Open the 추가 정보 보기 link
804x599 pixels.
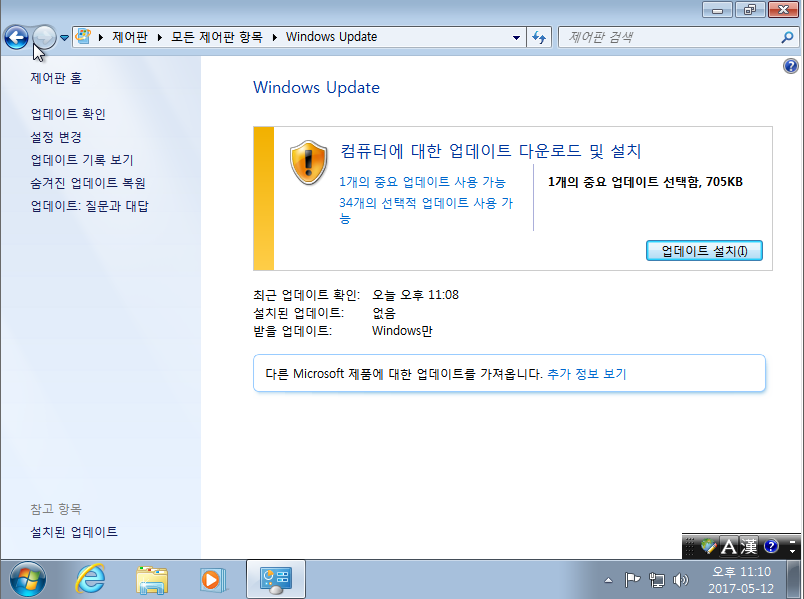point(587,374)
